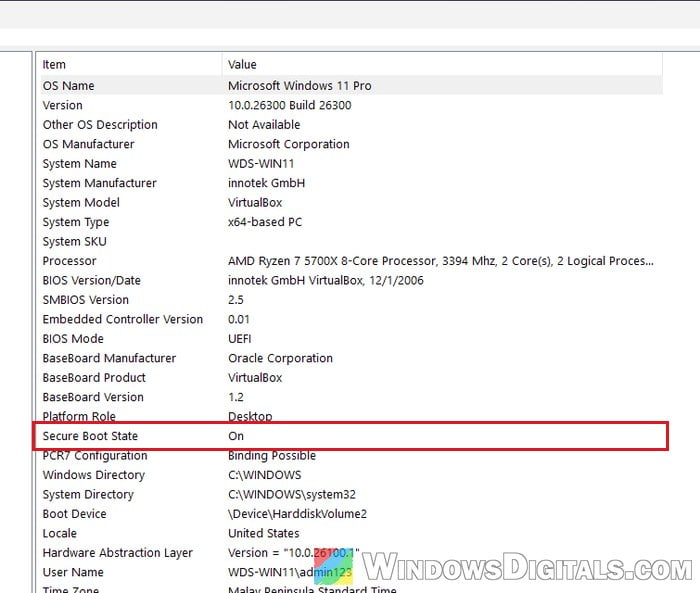Select the System Type row
The width and height of the screenshot is (700, 593).
(351, 222)
